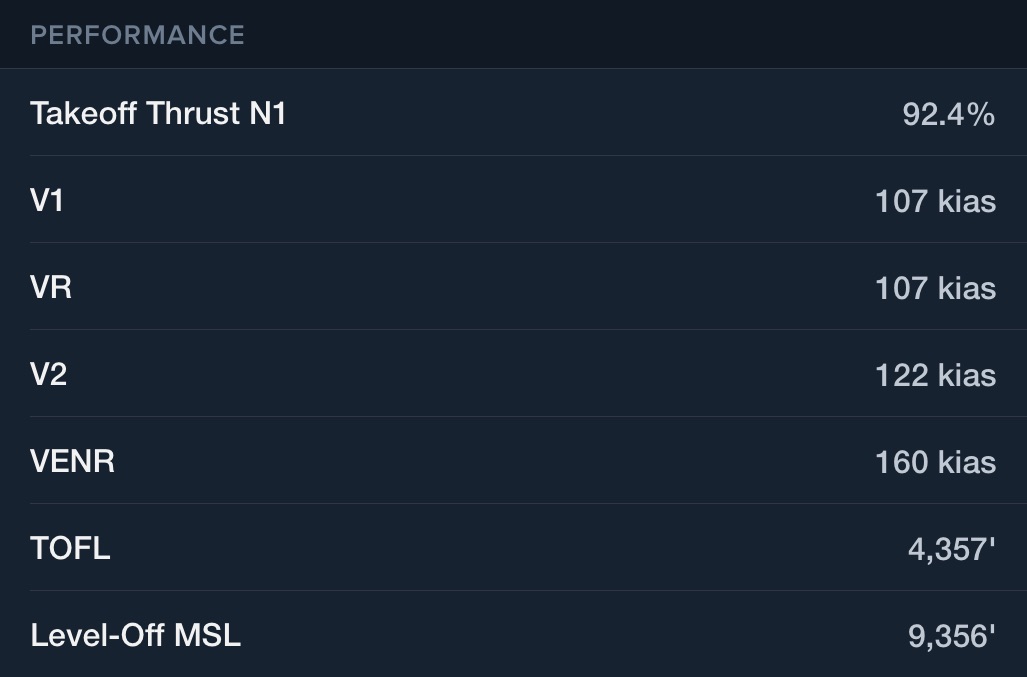Select the Level-Off MSL row label
The width and height of the screenshot is (1027, 677).
(x=136, y=636)
